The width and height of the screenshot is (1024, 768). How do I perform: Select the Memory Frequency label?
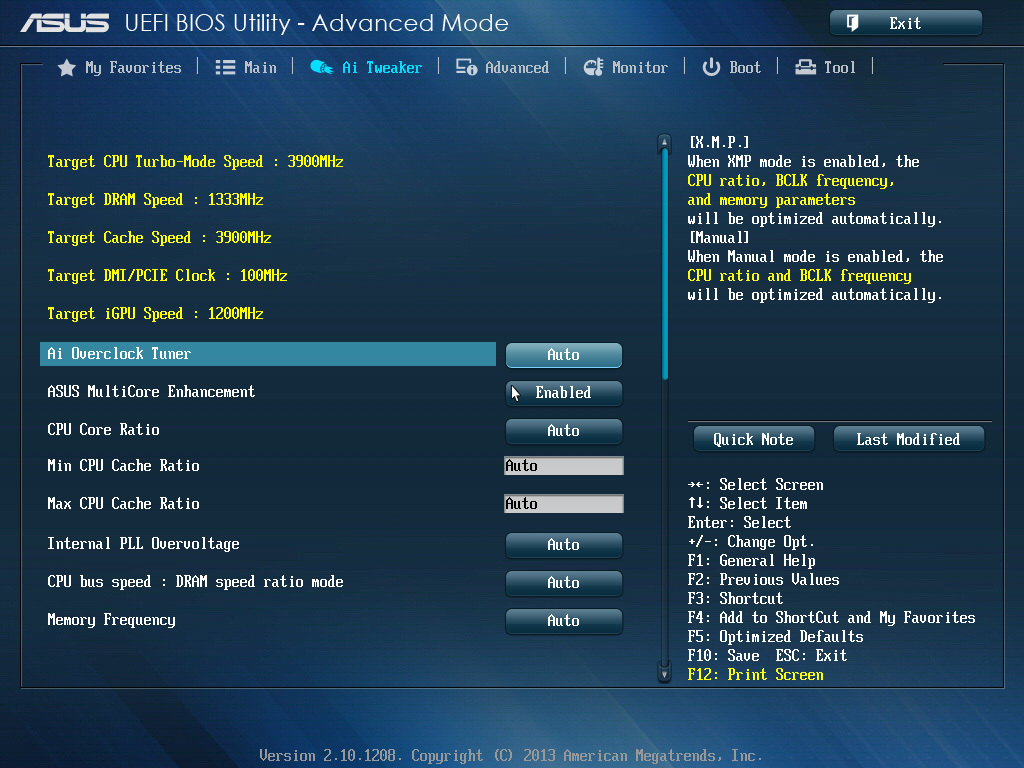(x=111, y=620)
